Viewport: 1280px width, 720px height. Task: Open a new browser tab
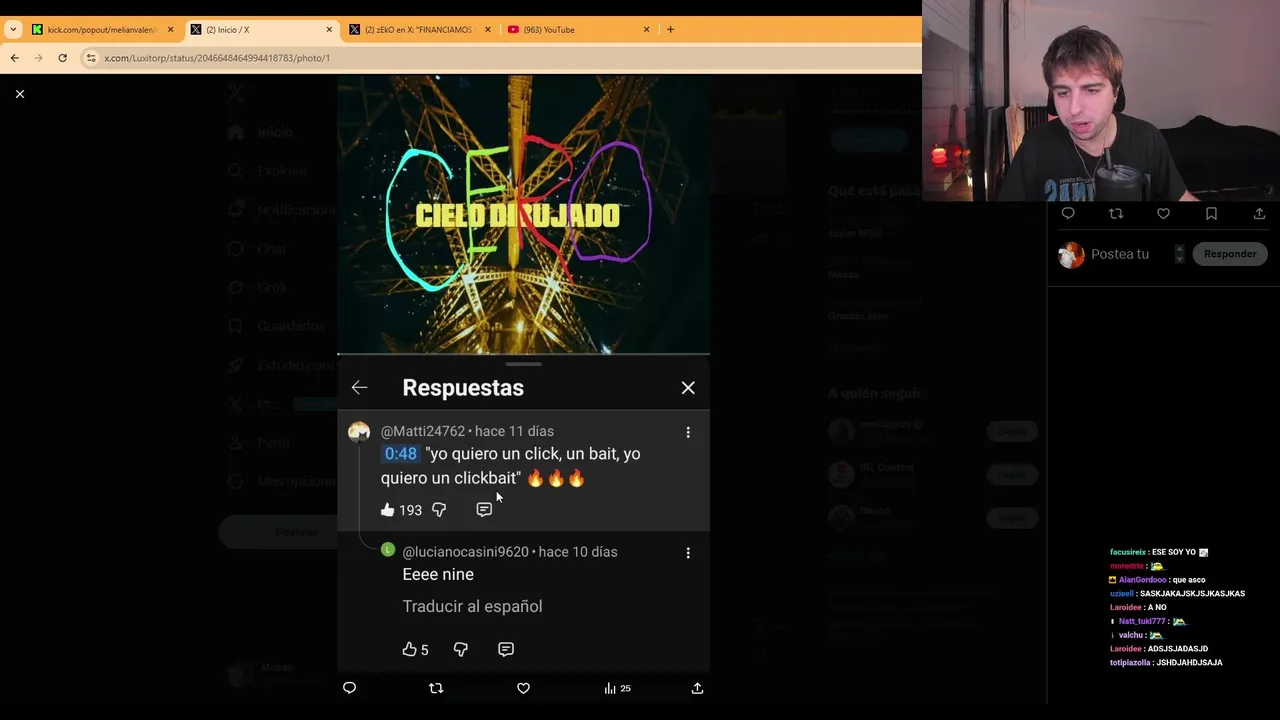(x=670, y=30)
